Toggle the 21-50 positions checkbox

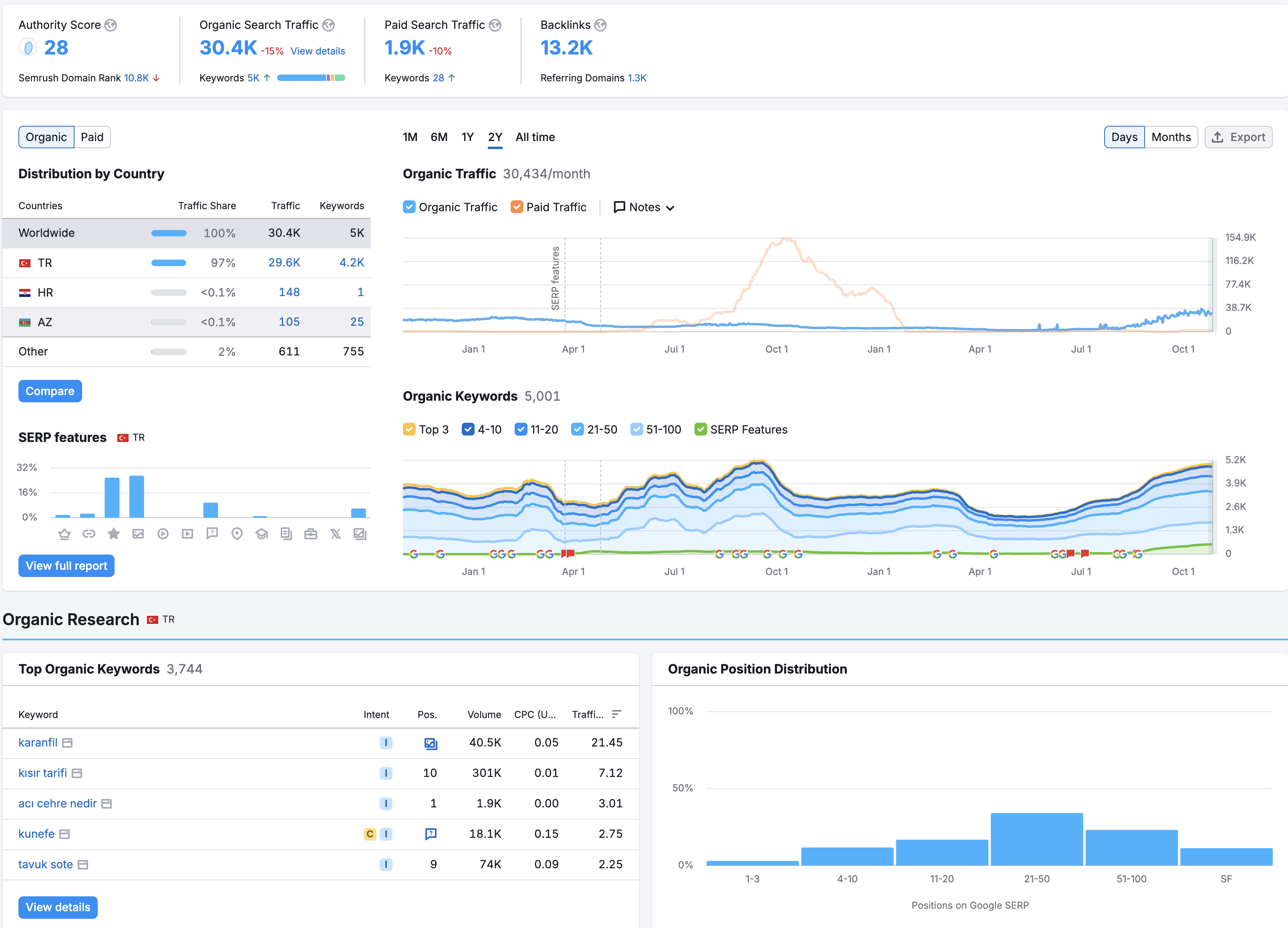[578, 429]
